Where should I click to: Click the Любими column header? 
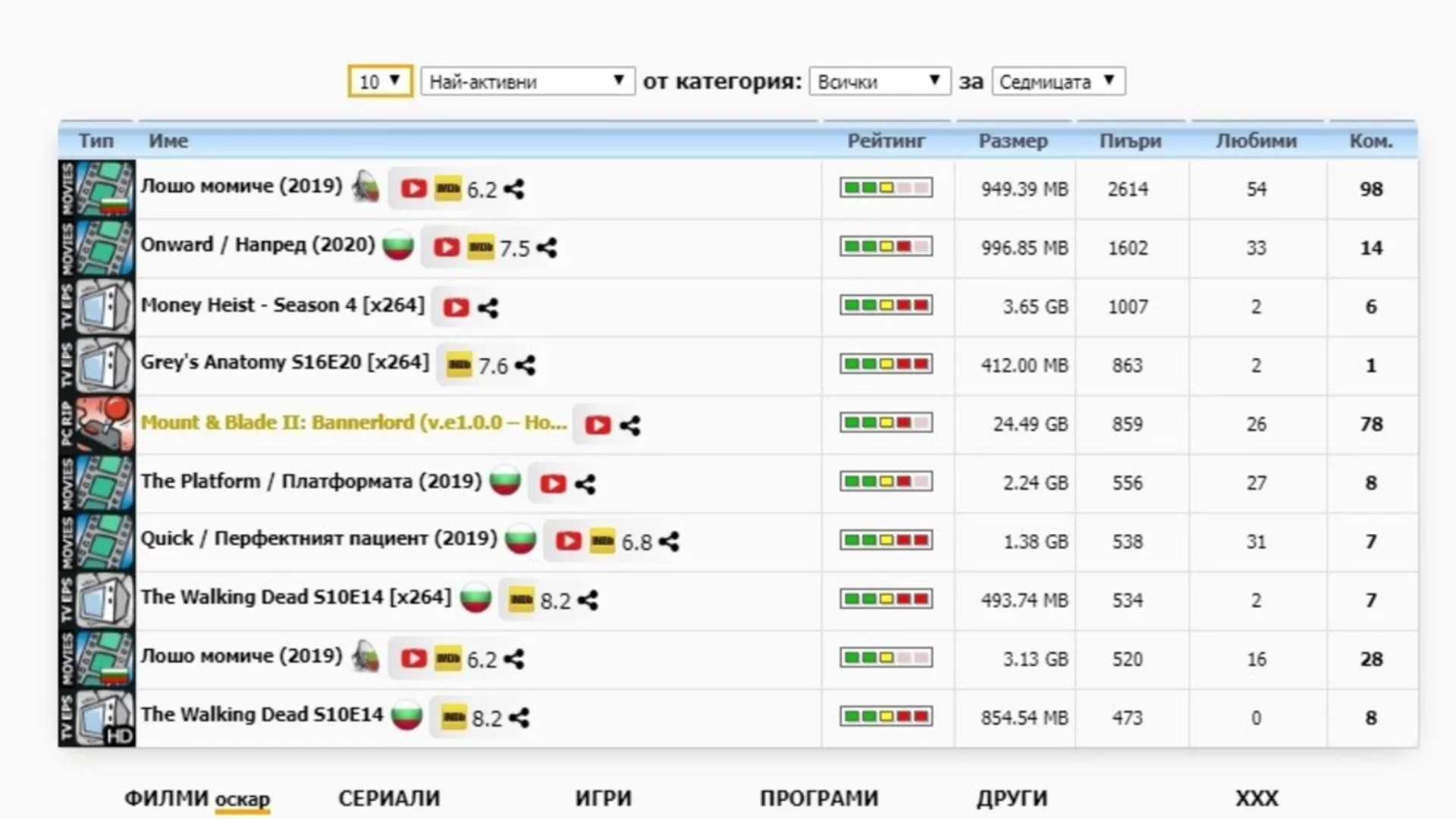point(1257,141)
